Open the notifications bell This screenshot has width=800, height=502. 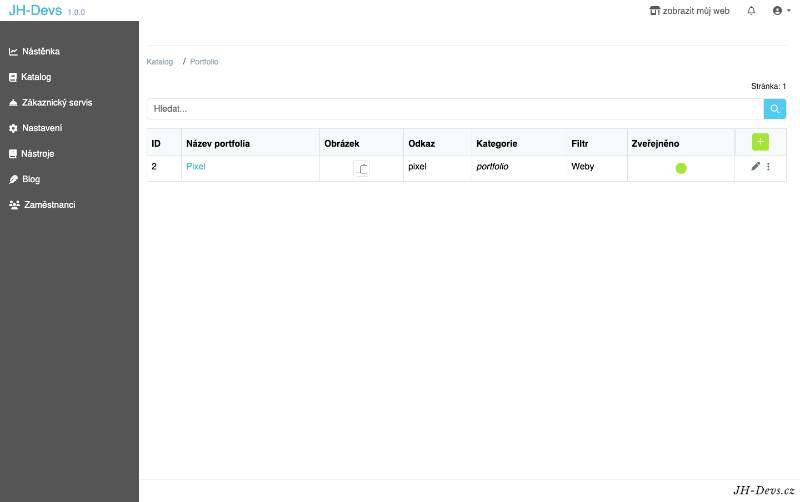751,11
